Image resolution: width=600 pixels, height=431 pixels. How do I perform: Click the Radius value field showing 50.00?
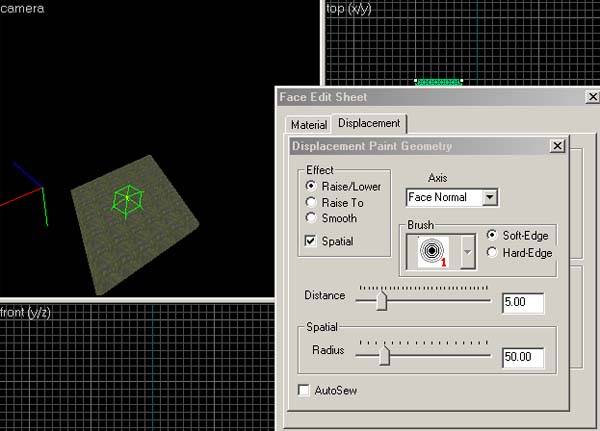coord(523,357)
